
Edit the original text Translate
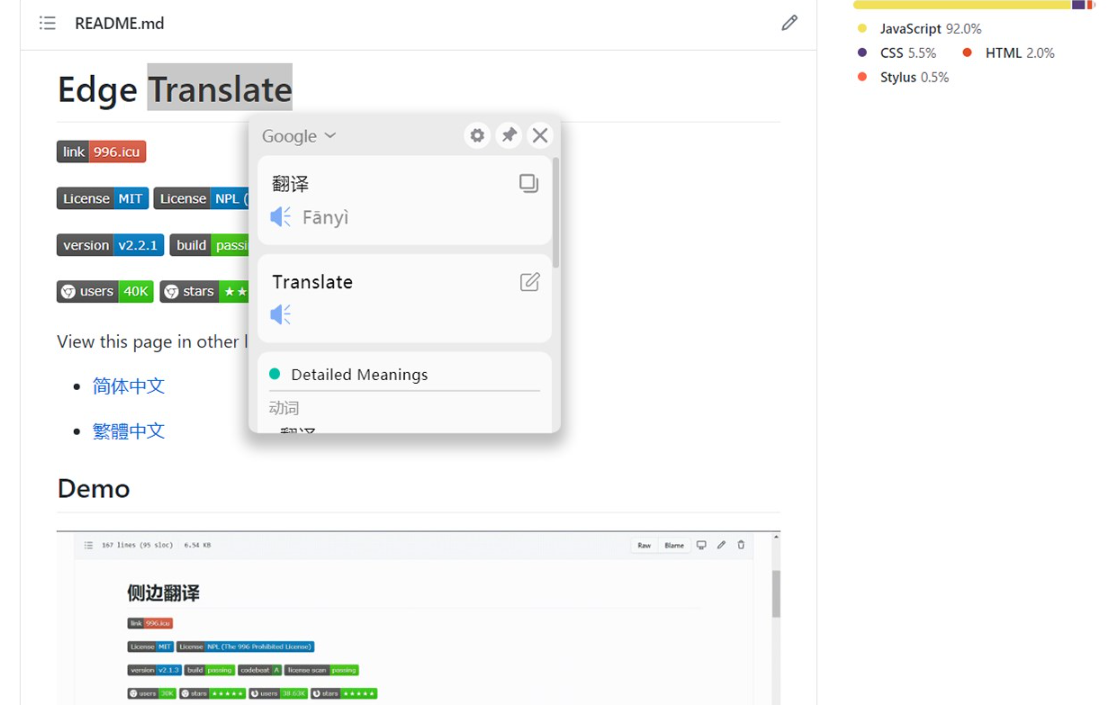[529, 282]
